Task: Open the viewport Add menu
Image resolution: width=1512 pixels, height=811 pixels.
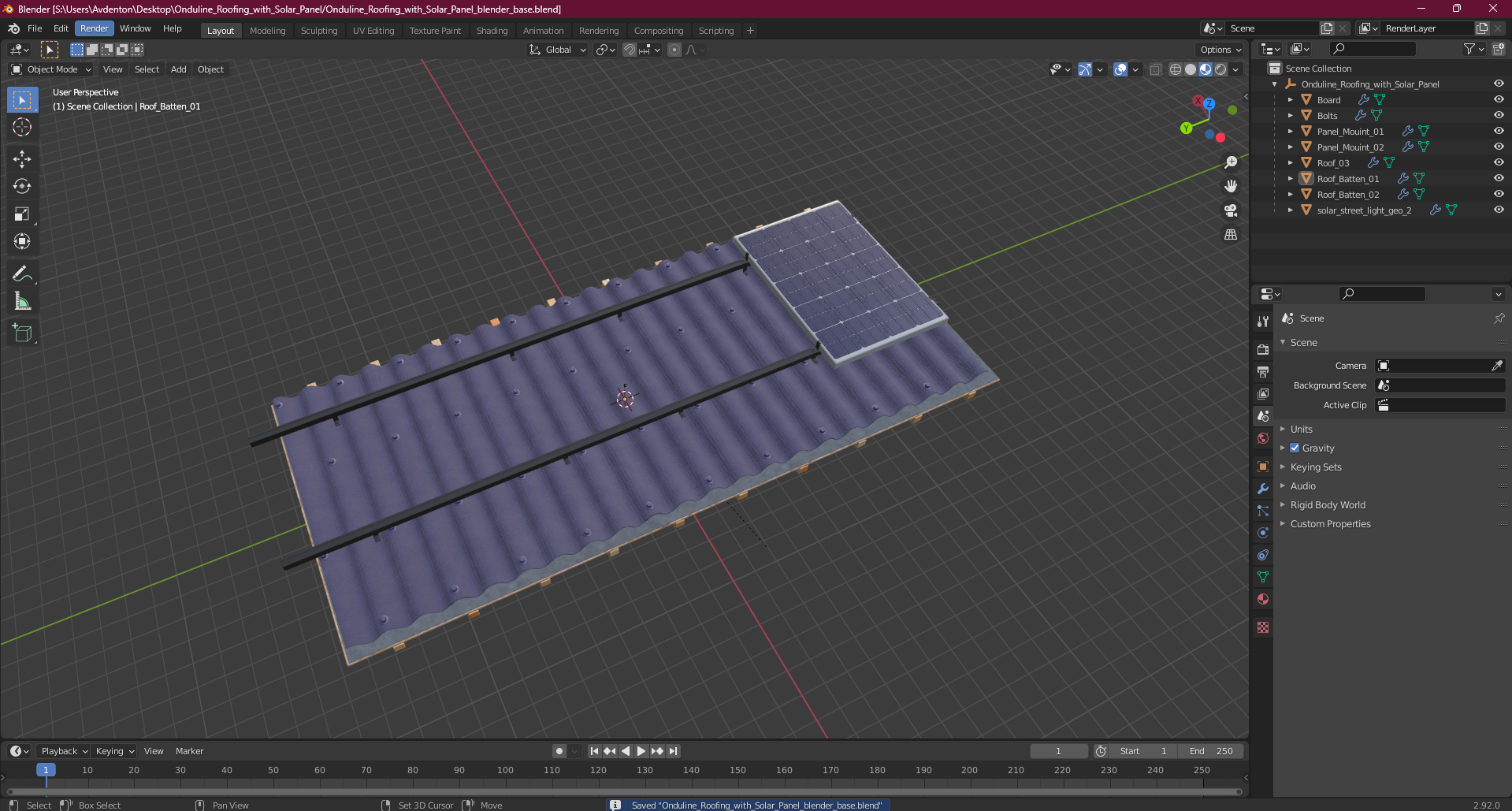Action: (179, 69)
